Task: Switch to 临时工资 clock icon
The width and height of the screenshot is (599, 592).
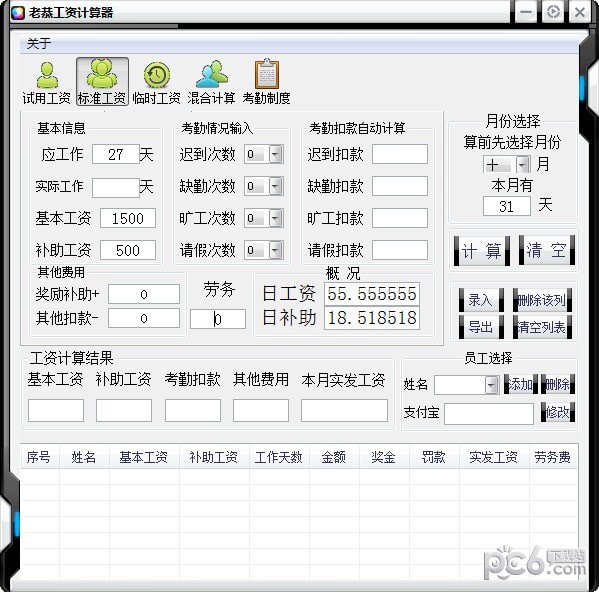Action: [156, 82]
